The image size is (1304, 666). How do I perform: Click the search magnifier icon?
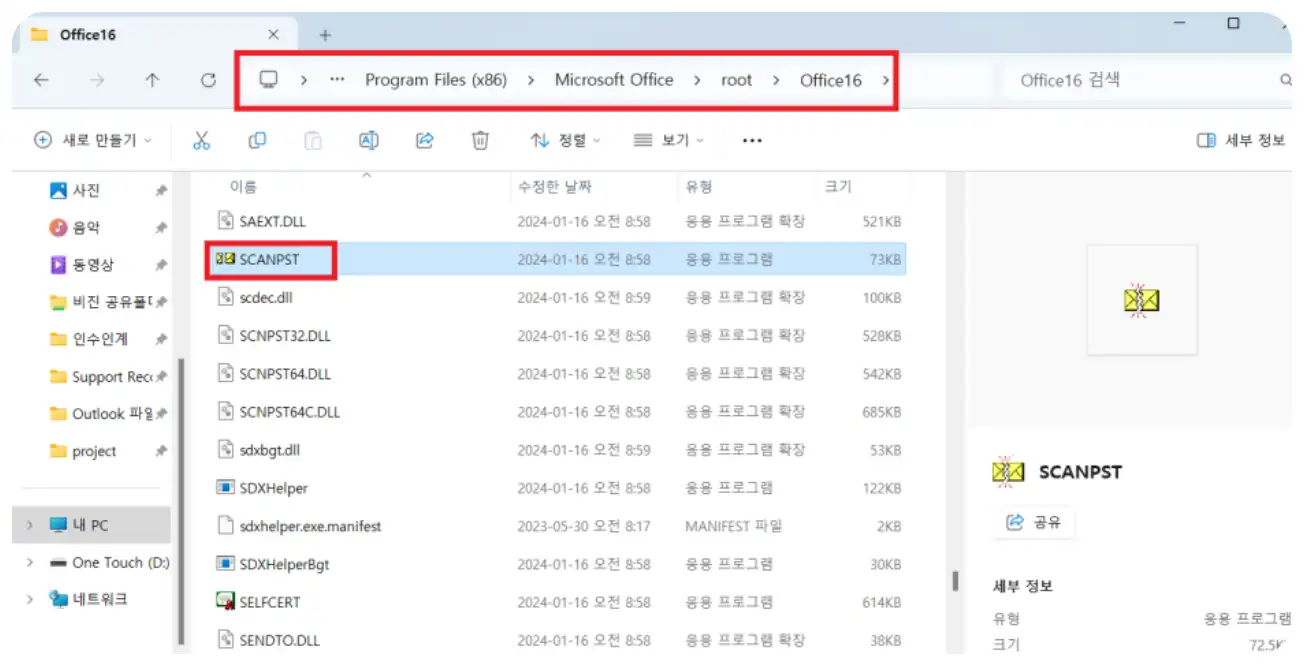1285,80
